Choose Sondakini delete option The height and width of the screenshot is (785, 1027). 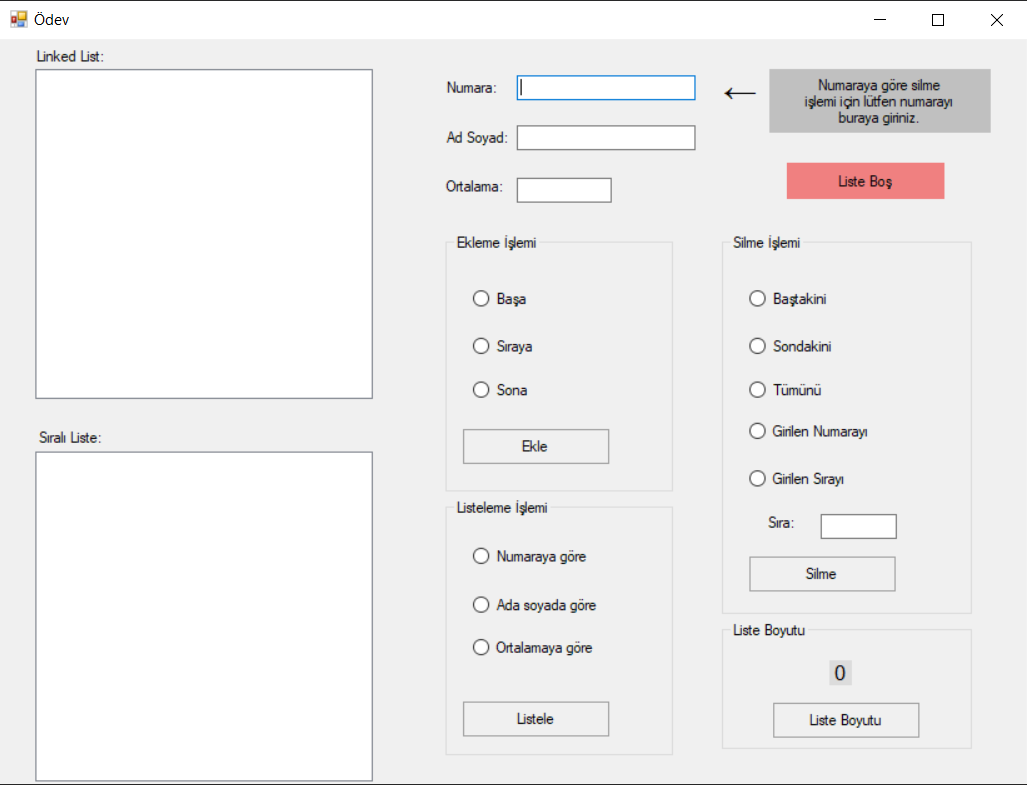tap(791, 346)
